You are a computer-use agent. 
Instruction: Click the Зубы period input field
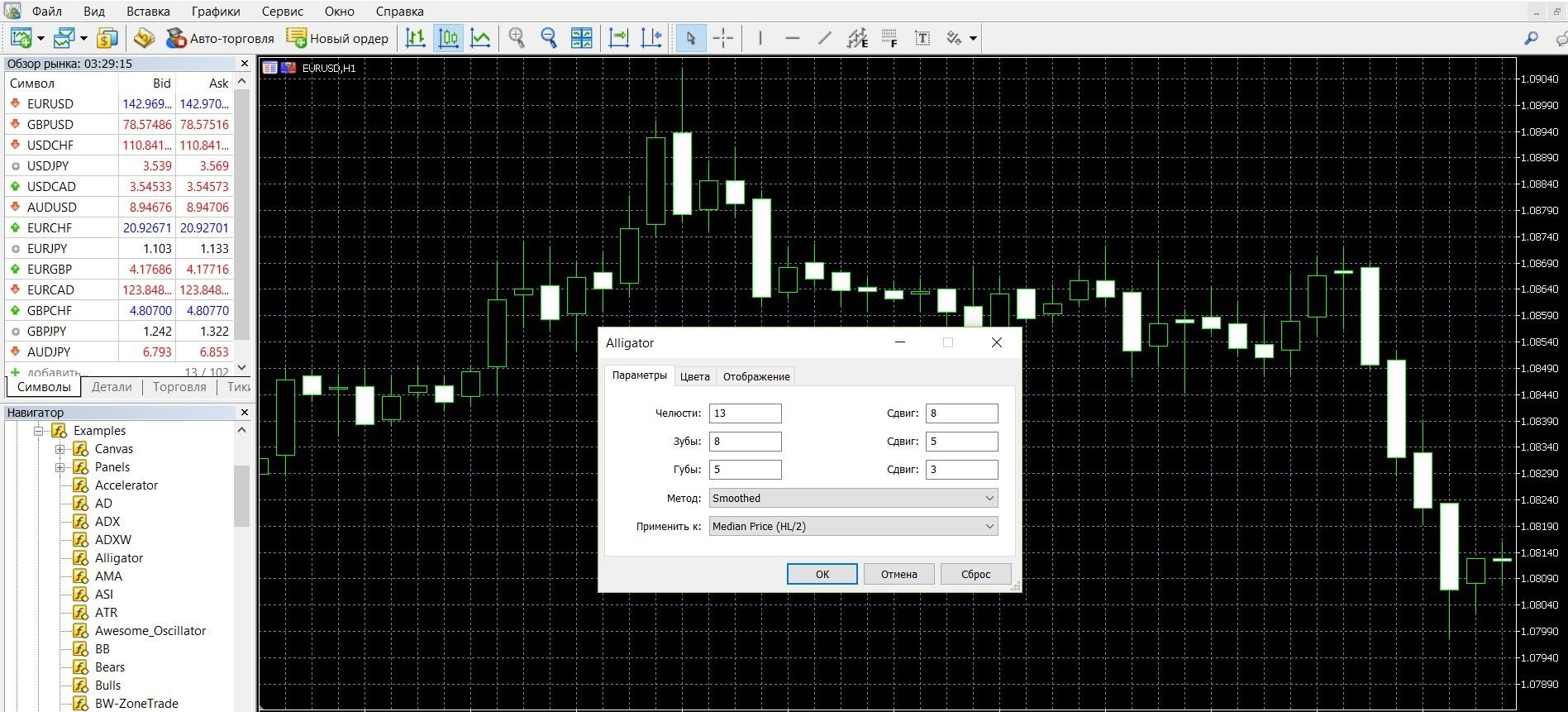coord(745,442)
